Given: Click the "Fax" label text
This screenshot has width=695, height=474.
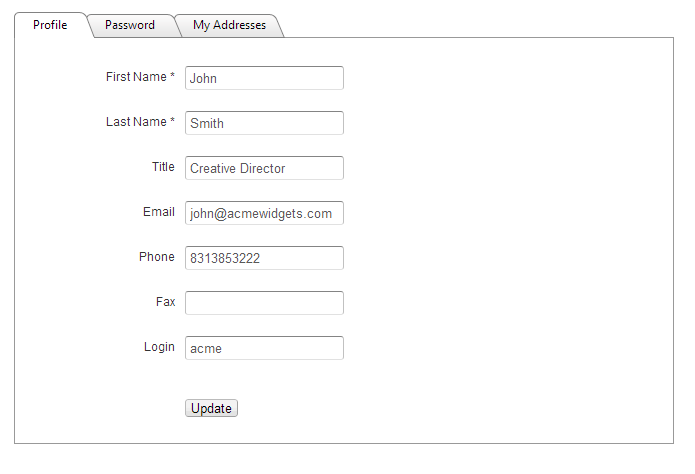Looking at the screenshot, I should (165, 302).
